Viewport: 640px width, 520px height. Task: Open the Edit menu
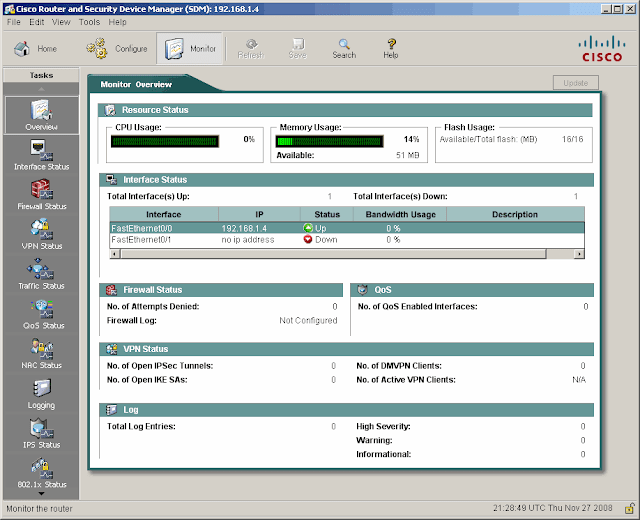(x=36, y=22)
